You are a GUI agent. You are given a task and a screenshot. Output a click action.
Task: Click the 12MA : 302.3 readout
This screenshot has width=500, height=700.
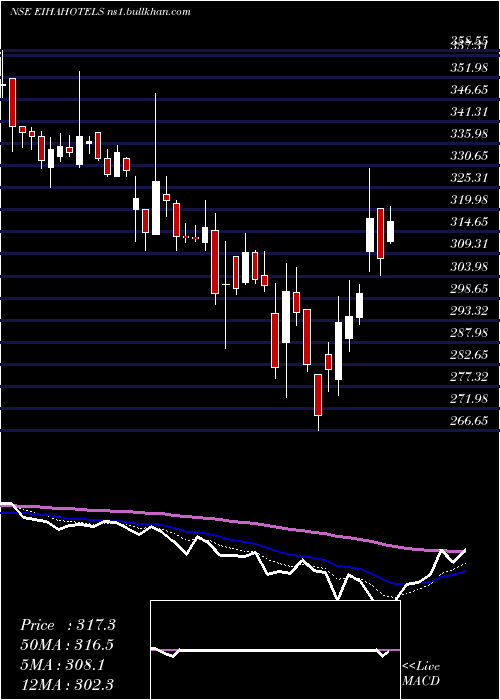click(x=67, y=684)
